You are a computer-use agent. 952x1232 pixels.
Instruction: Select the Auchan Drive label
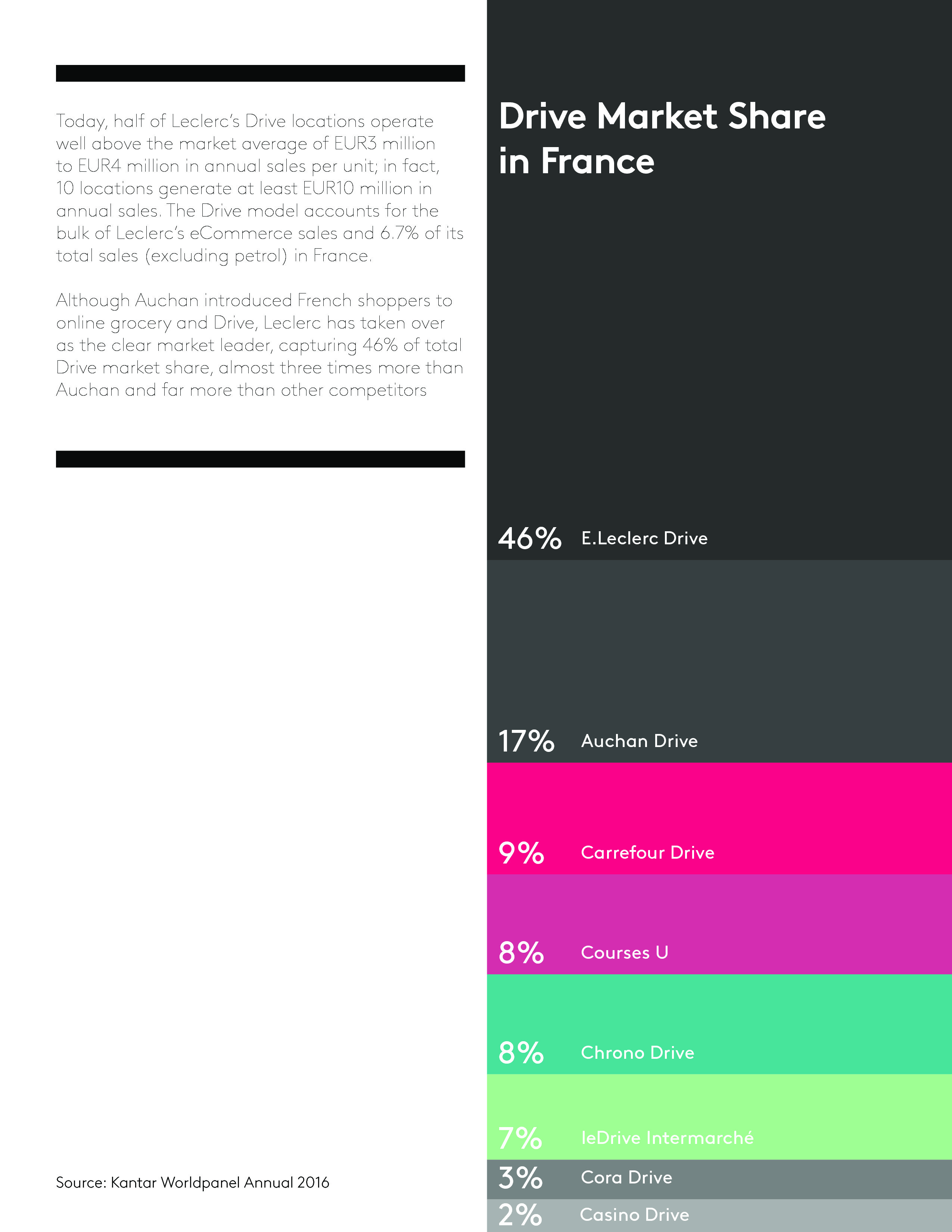tap(639, 741)
